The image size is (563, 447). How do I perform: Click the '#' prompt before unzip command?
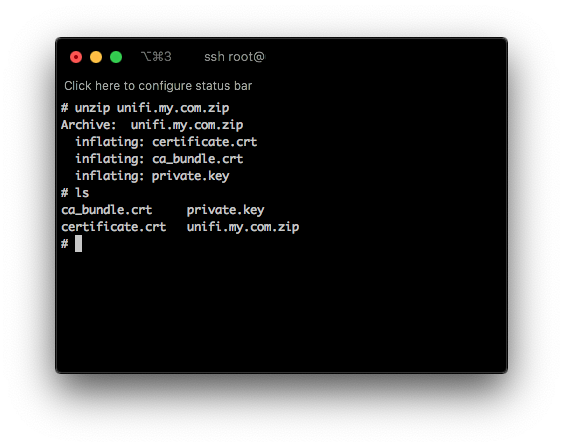65,108
